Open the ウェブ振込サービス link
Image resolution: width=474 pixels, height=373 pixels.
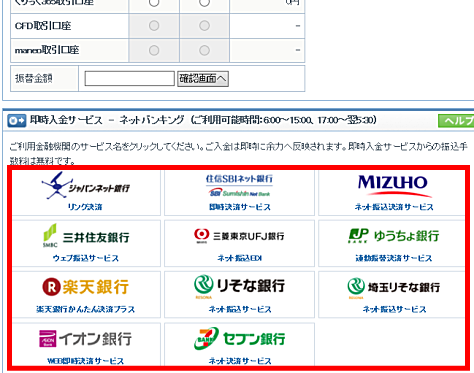point(86,258)
